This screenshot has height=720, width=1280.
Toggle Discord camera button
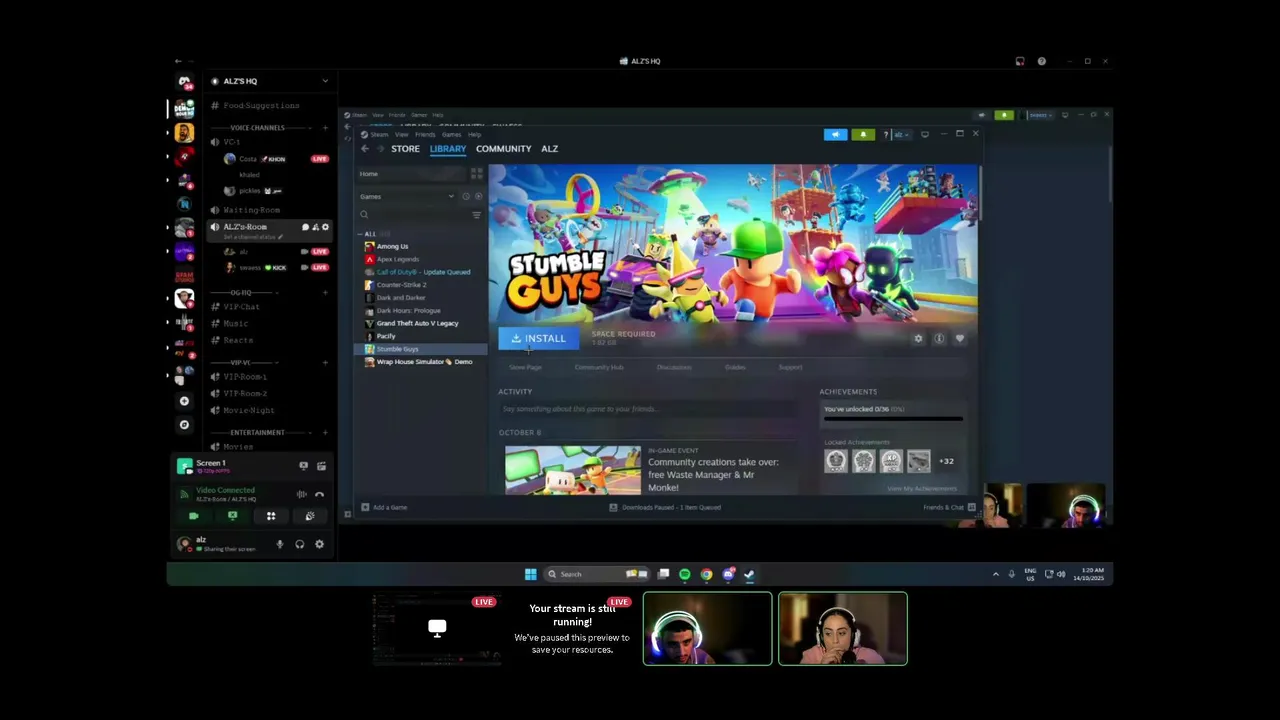194,517
